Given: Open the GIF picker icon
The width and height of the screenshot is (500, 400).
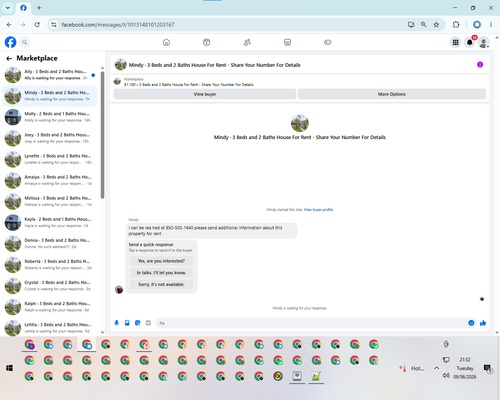Looking at the screenshot, I should [x=148, y=323].
